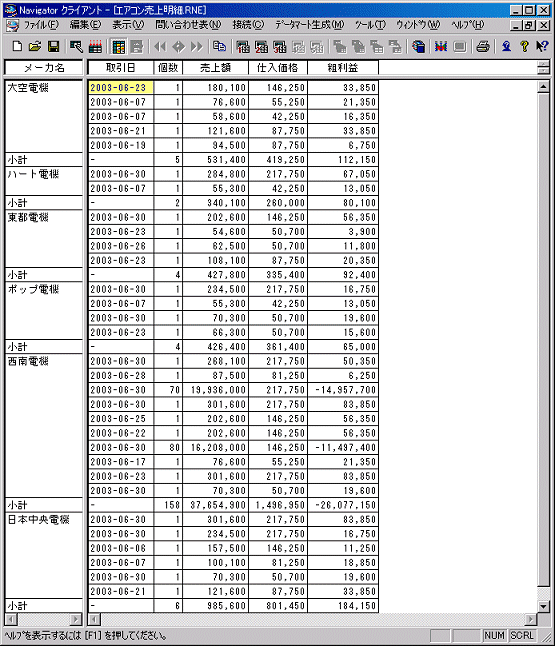Open the 表示(V) menu
This screenshot has width=555, height=646.
(x=128, y=25)
